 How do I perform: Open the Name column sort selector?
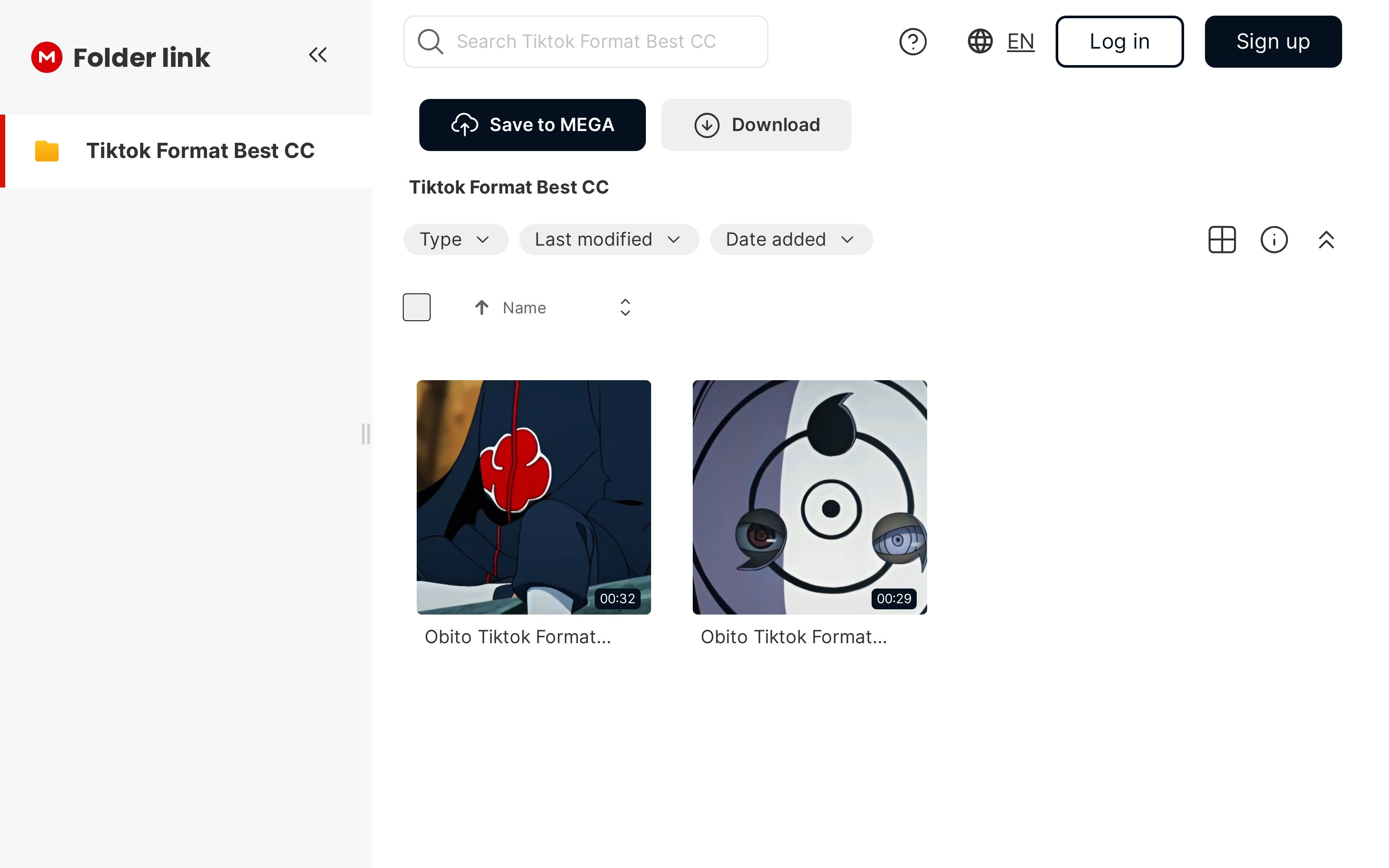point(625,308)
